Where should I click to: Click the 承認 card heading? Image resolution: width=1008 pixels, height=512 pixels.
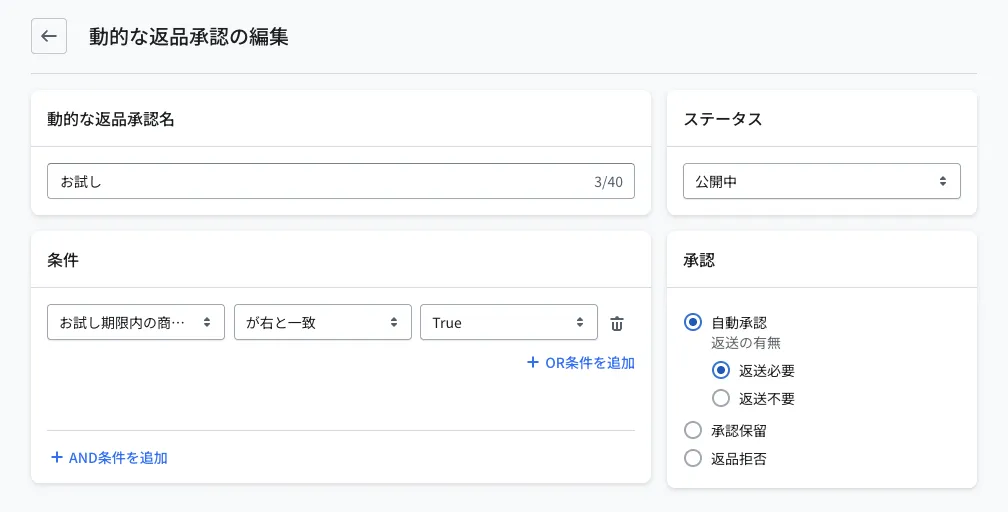click(699, 260)
